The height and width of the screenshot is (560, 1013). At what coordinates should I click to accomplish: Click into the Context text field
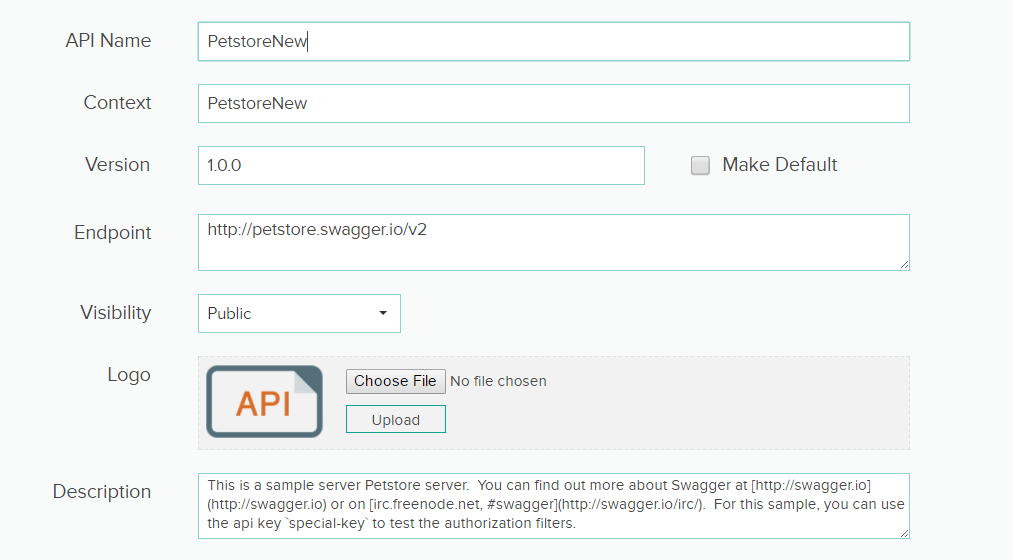pyautogui.click(x=553, y=104)
